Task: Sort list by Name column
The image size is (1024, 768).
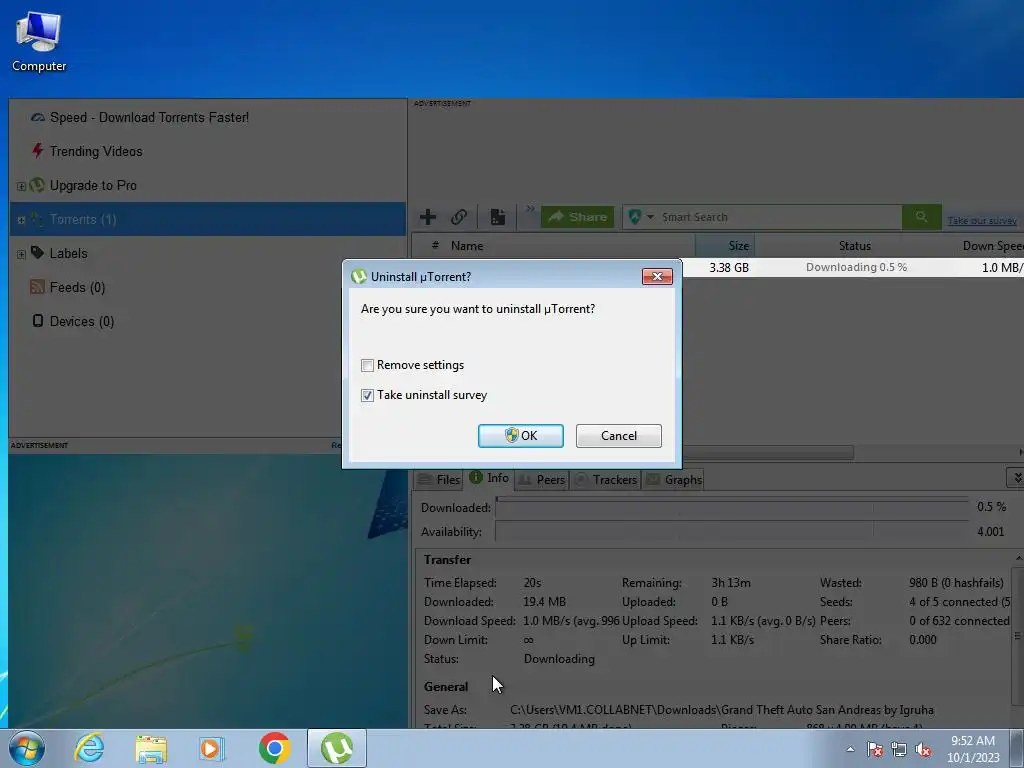Action: [467, 246]
